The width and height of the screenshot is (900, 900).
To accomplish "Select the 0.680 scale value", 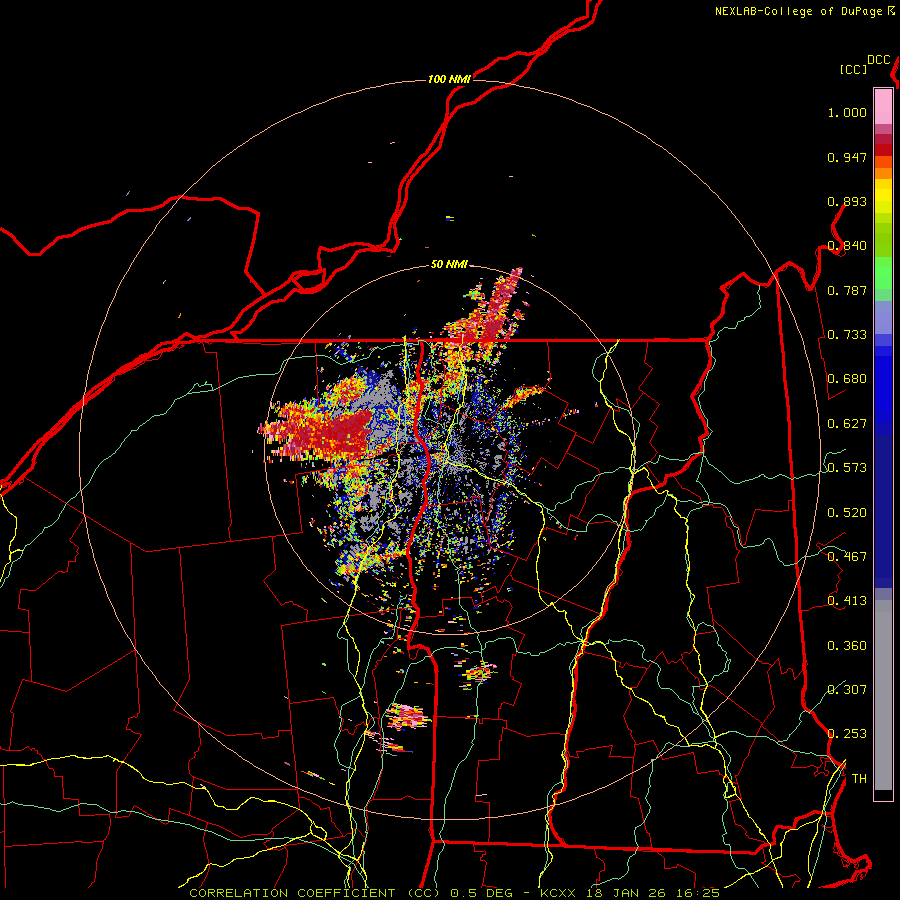I will tap(847, 379).
